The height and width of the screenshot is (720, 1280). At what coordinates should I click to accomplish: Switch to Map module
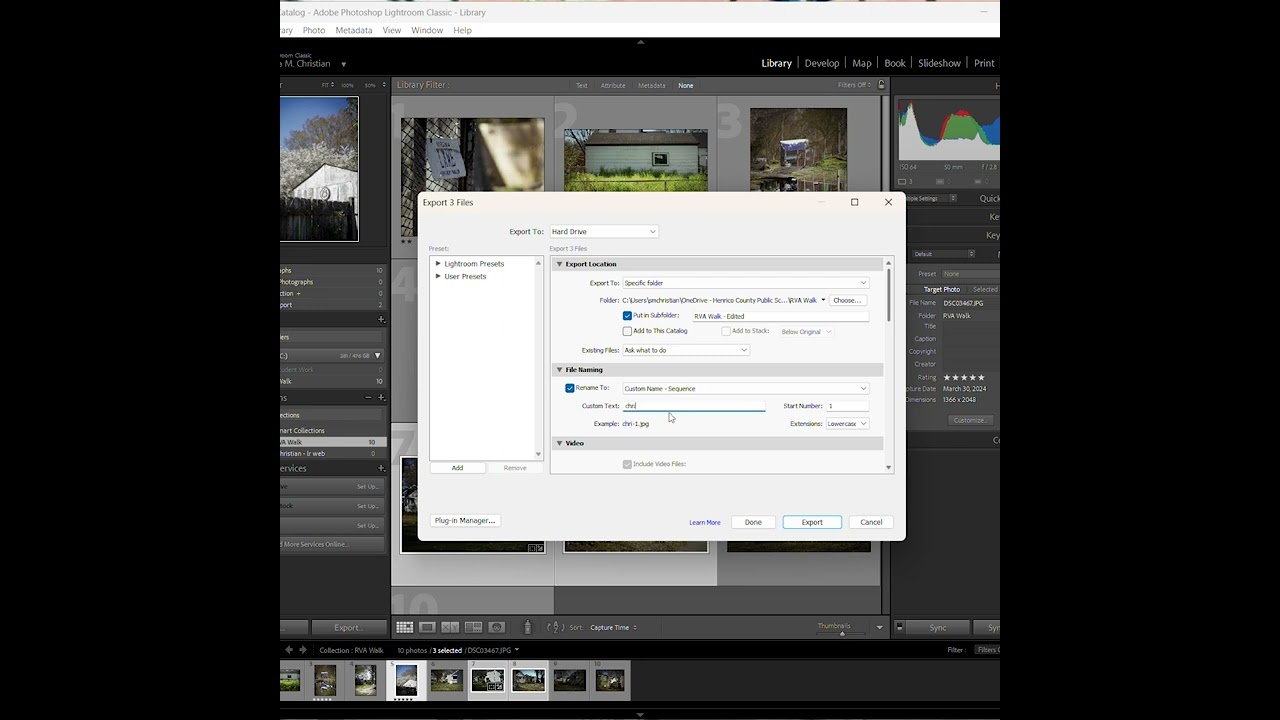coord(862,63)
